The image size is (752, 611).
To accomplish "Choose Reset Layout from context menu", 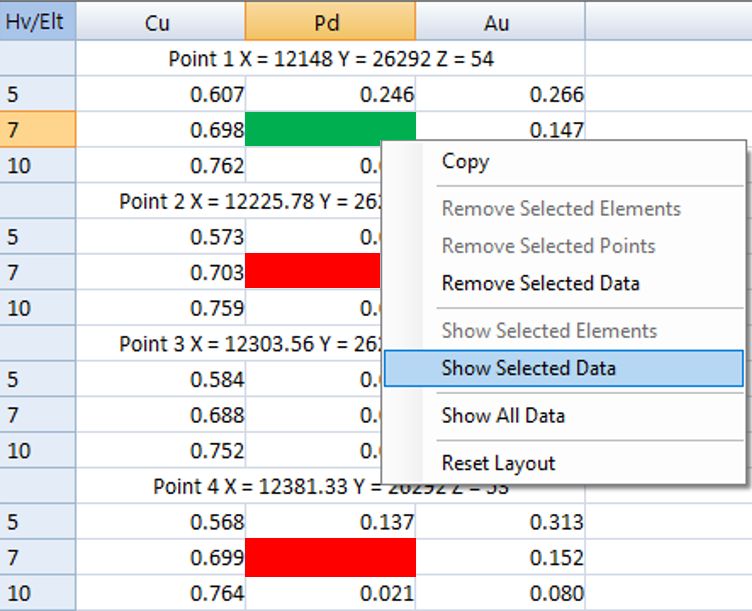I will point(498,463).
